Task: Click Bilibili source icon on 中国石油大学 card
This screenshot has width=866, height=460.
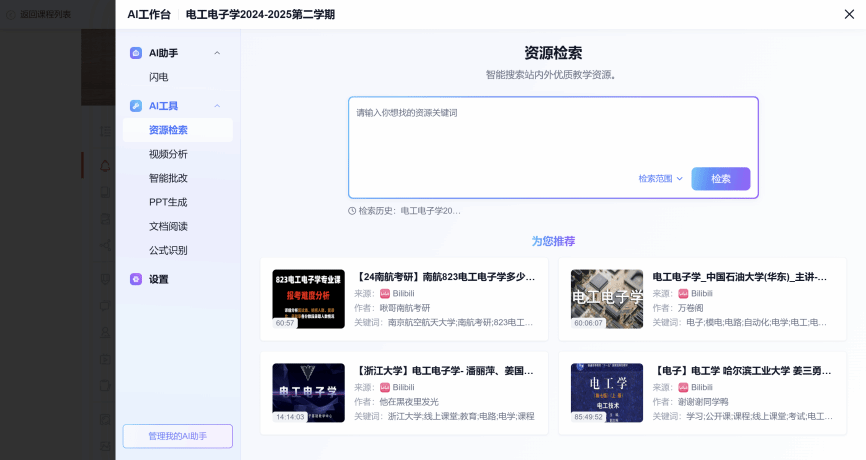Action: [683, 293]
